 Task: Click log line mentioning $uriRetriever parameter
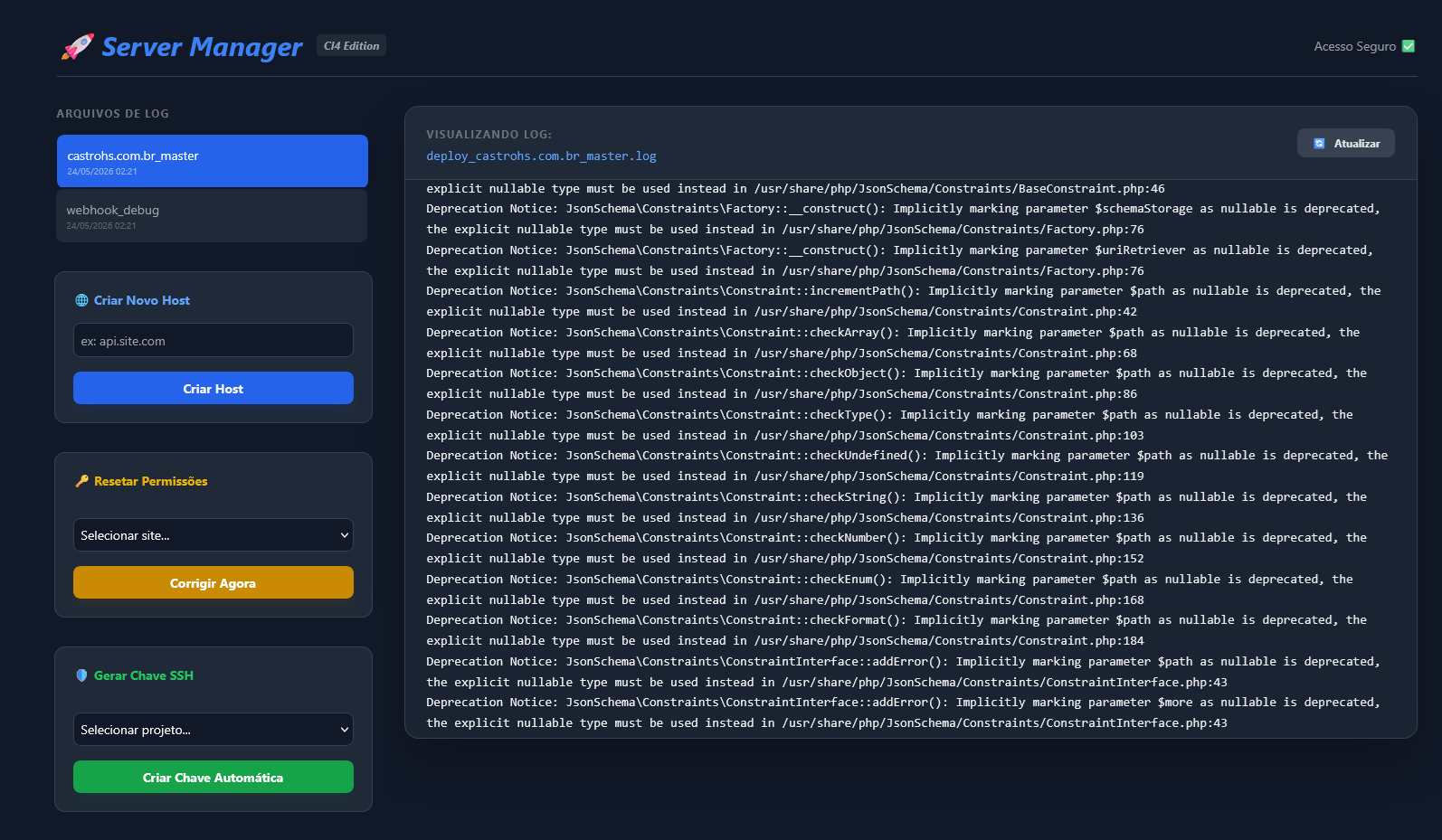(900, 250)
